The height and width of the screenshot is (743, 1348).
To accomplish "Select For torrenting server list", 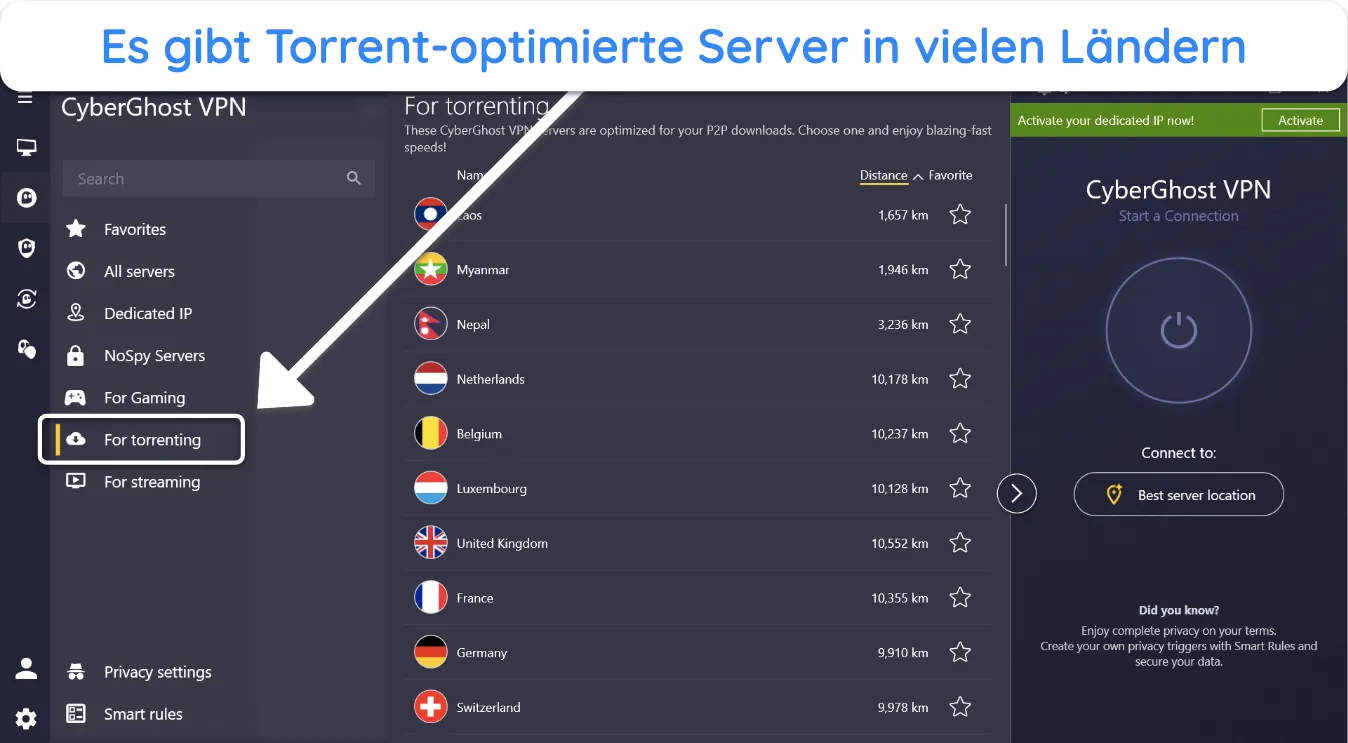I will click(141, 439).
